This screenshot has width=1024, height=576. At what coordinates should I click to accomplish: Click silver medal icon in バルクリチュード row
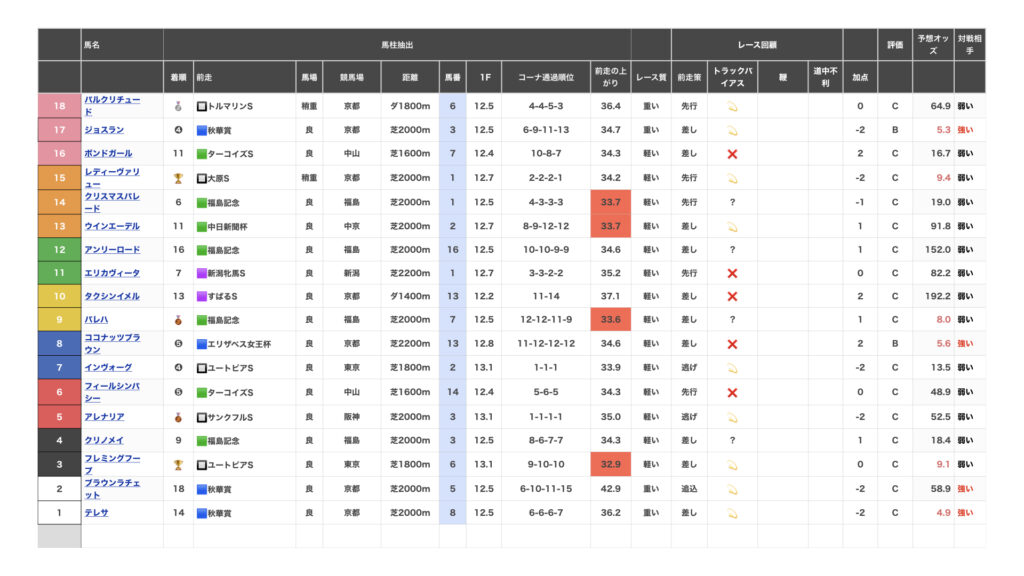pos(179,106)
